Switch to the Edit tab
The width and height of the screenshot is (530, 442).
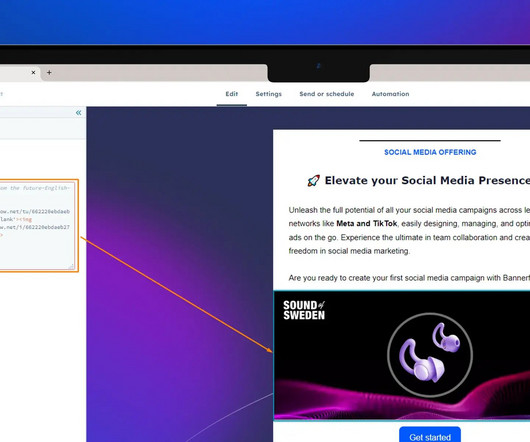tap(232, 94)
